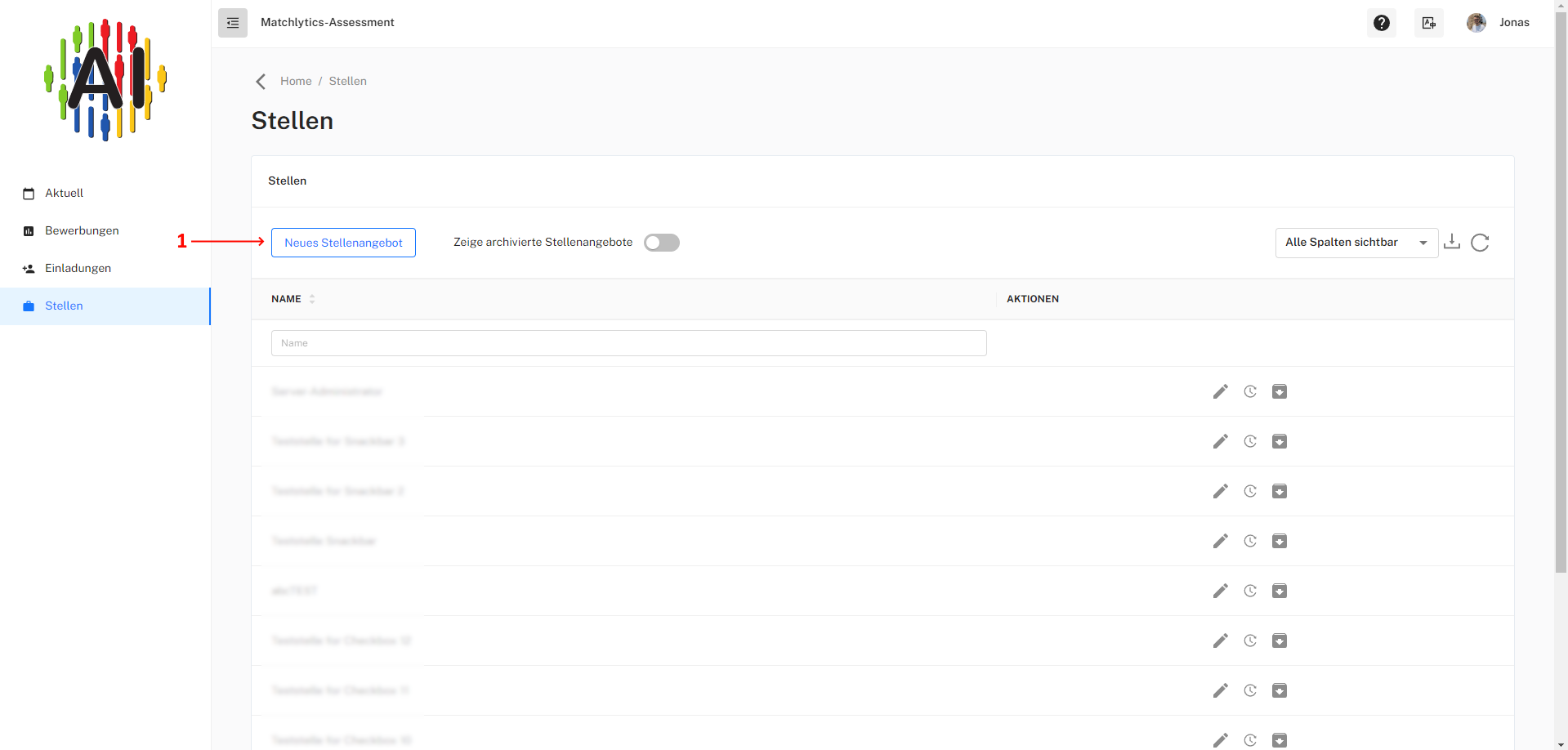Open history for Teststelle for Checkbox 12
This screenshot has width=1568, height=750.
[1250, 641]
